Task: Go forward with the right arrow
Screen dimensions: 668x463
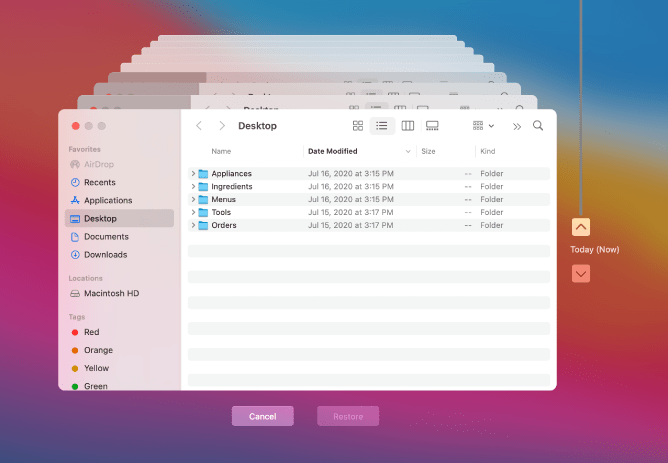Action: (x=221, y=126)
